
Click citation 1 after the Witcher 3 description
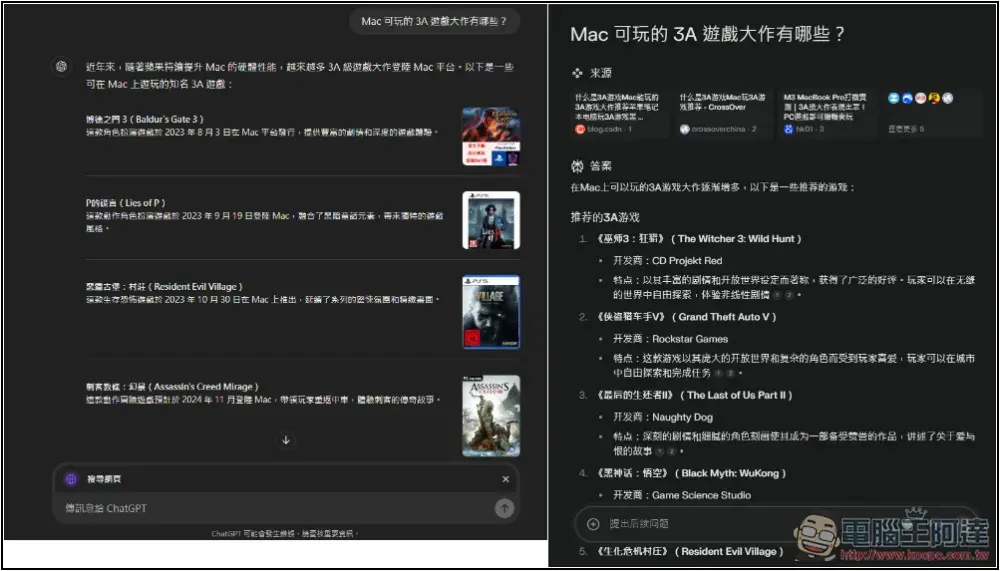(x=777, y=296)
